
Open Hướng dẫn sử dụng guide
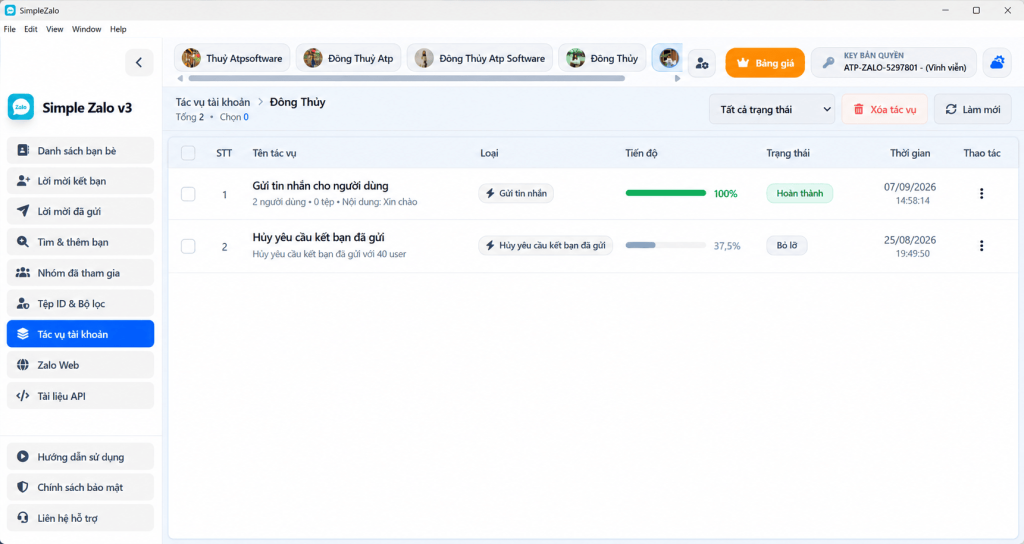click(x=80, y=456)
